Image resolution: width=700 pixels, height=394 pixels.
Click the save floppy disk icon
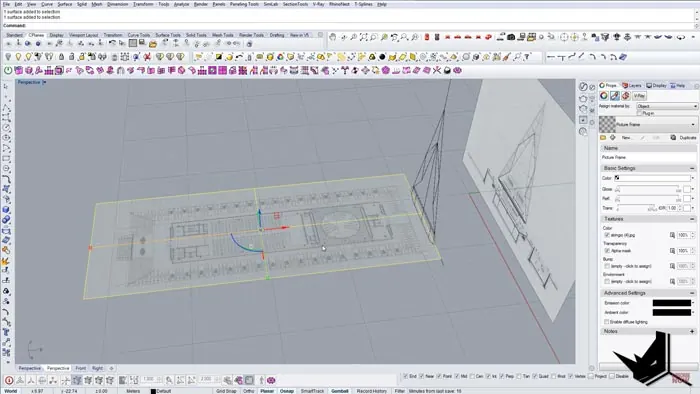142,43
